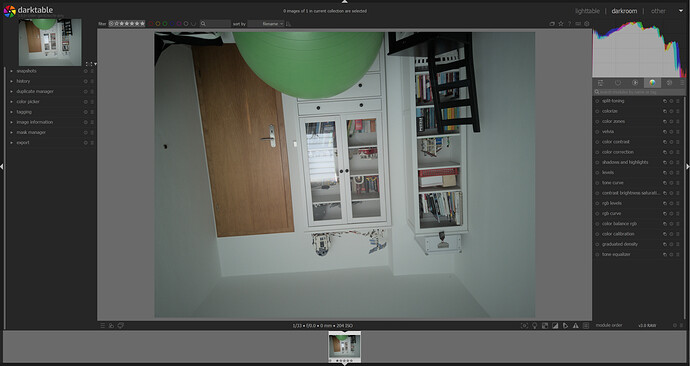Click the graduated density module name
Image resolution: width=690 pixels, height=366 pixels.
tap(620, 244)
